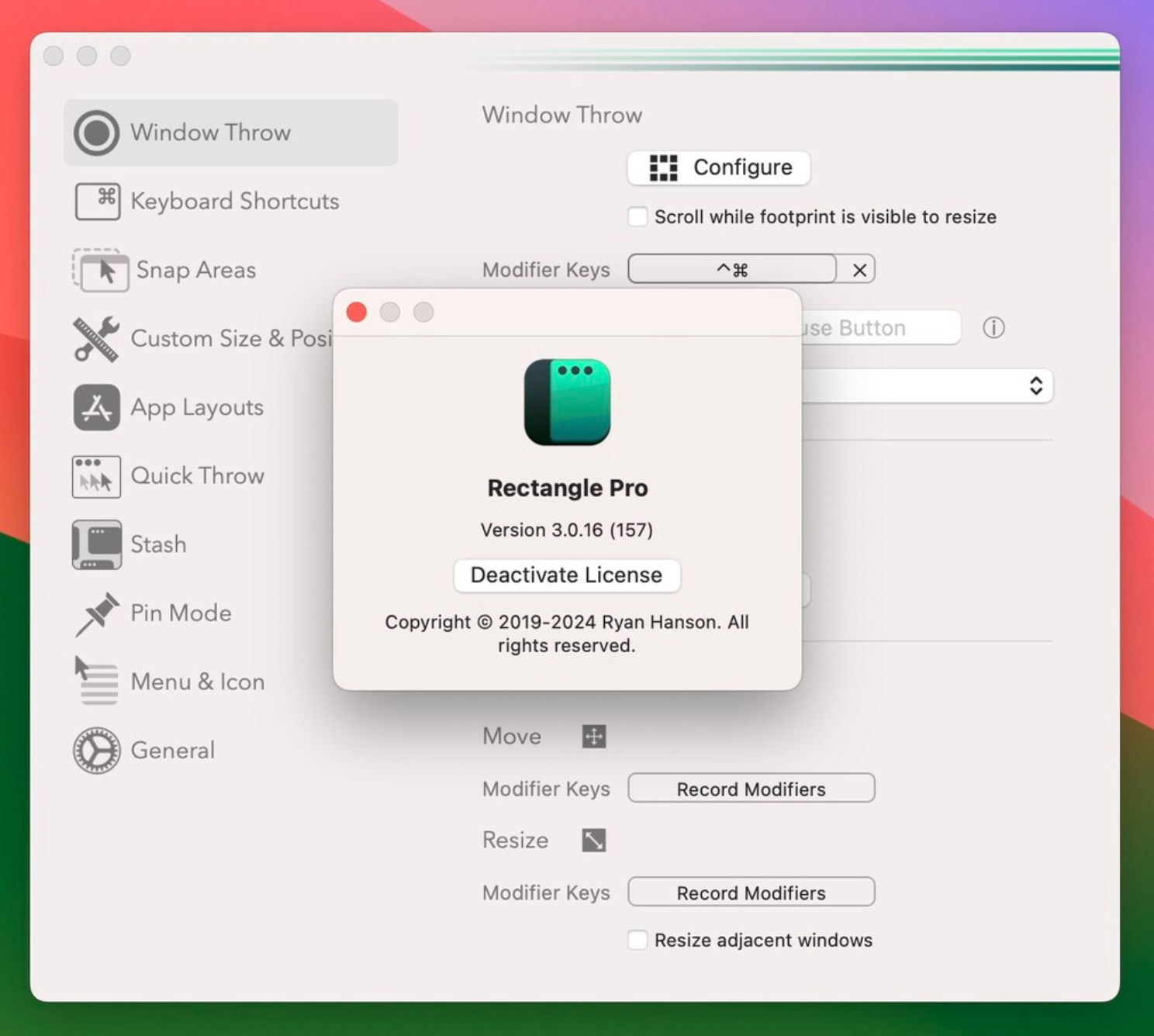Select the Quick Throw icon
The width and height of the screenshot is (1154, 1036).
click(x=96, y=476)
